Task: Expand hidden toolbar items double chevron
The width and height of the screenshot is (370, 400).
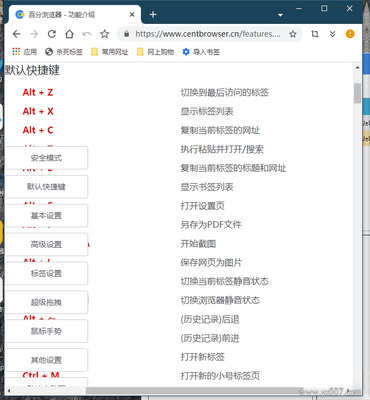Action: 332,34
